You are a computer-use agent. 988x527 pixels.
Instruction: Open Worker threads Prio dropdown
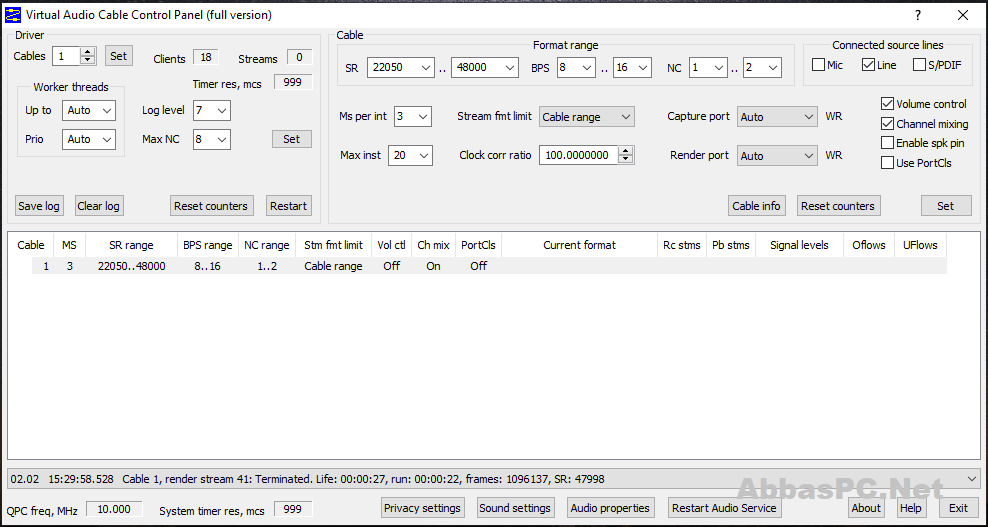(89, 139)
